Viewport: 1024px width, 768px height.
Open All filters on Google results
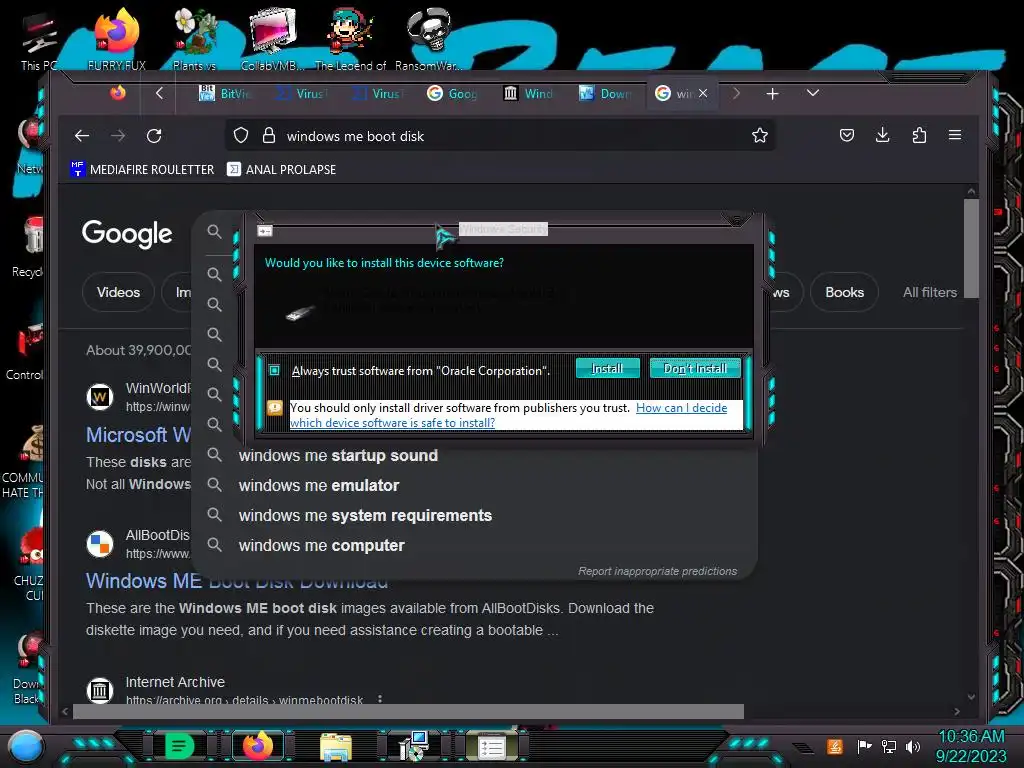coord(930,292)
